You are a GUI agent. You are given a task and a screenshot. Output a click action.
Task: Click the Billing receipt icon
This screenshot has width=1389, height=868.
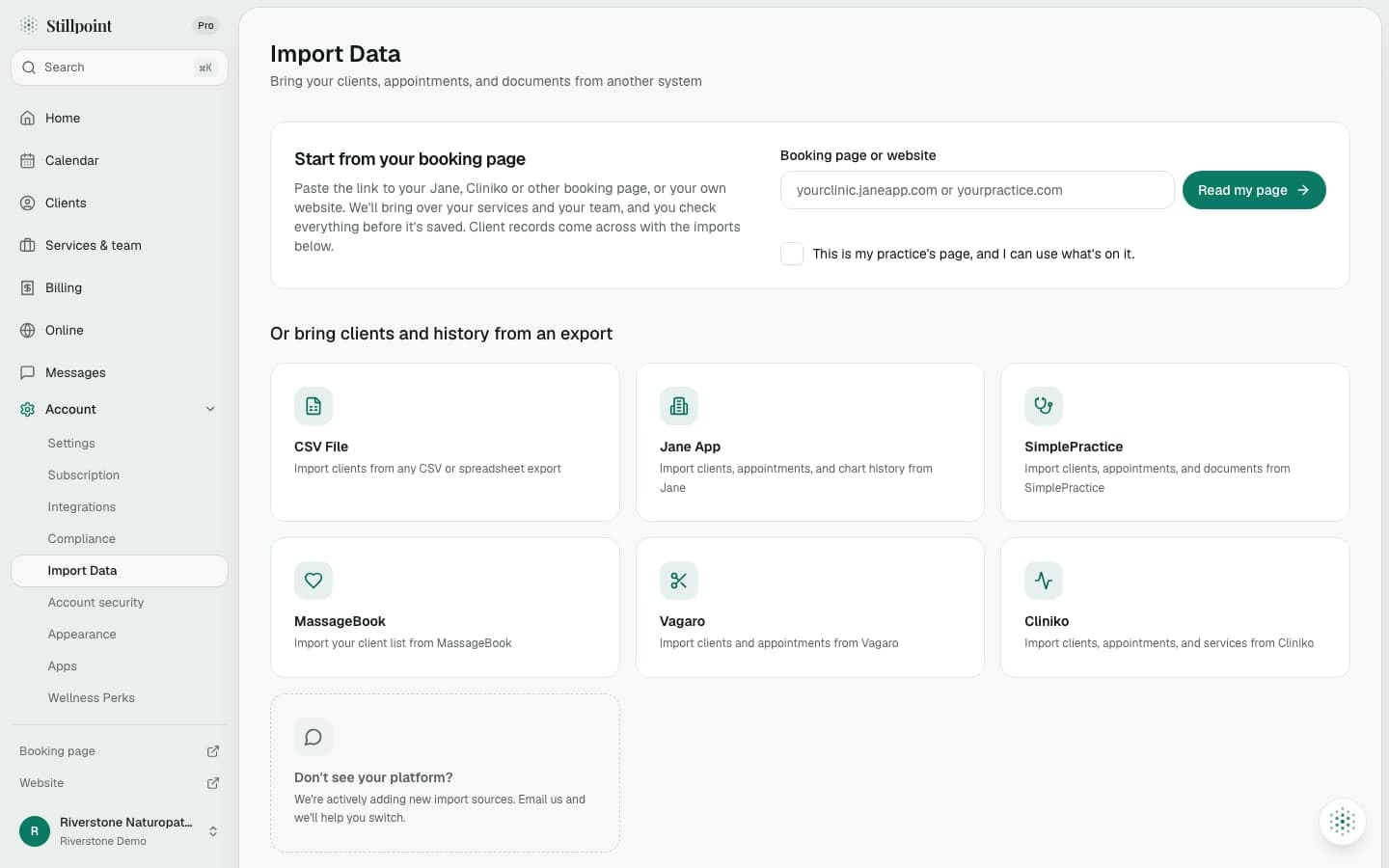(x=28, y=287)
